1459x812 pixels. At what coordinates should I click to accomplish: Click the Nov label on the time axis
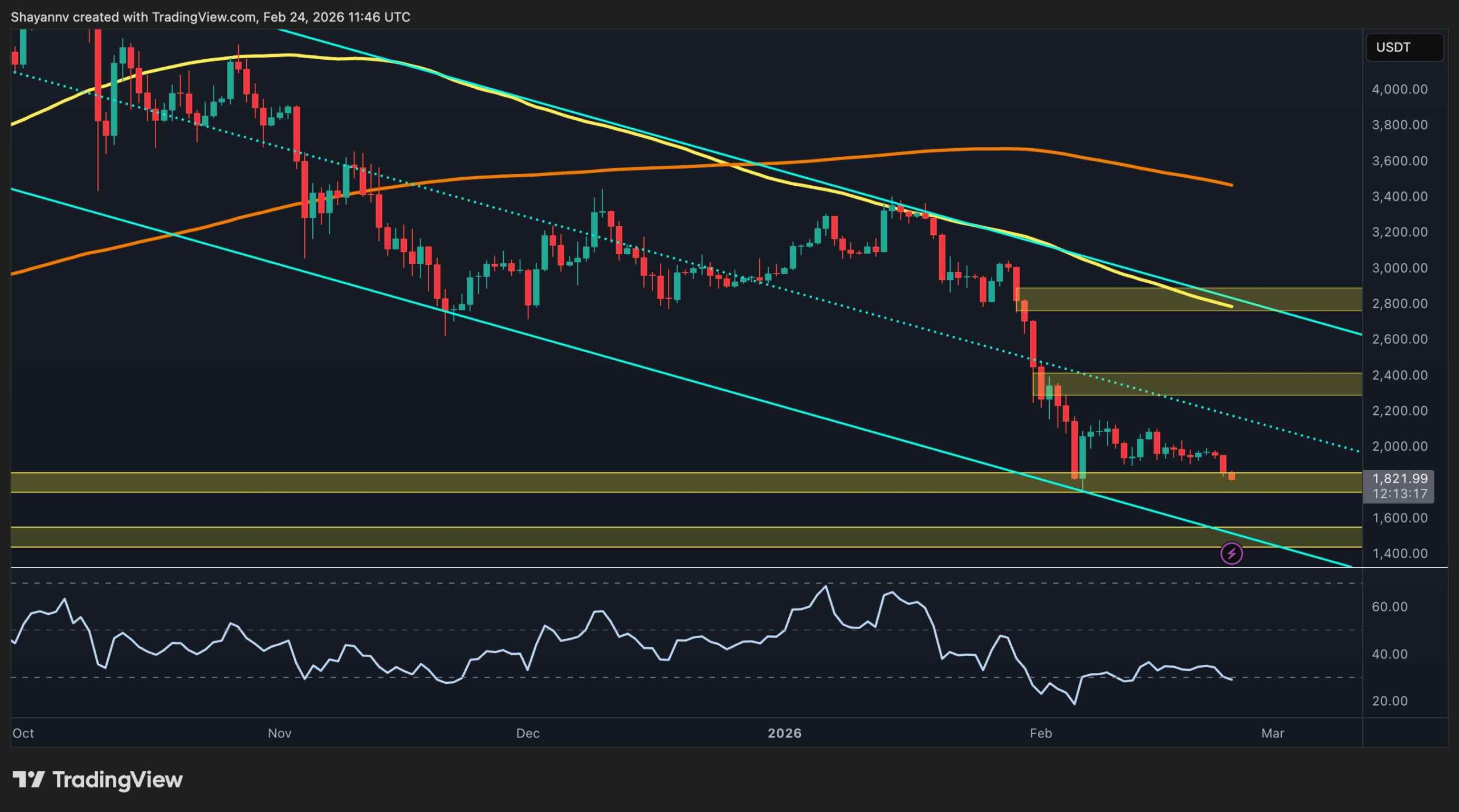pos(279,734)
